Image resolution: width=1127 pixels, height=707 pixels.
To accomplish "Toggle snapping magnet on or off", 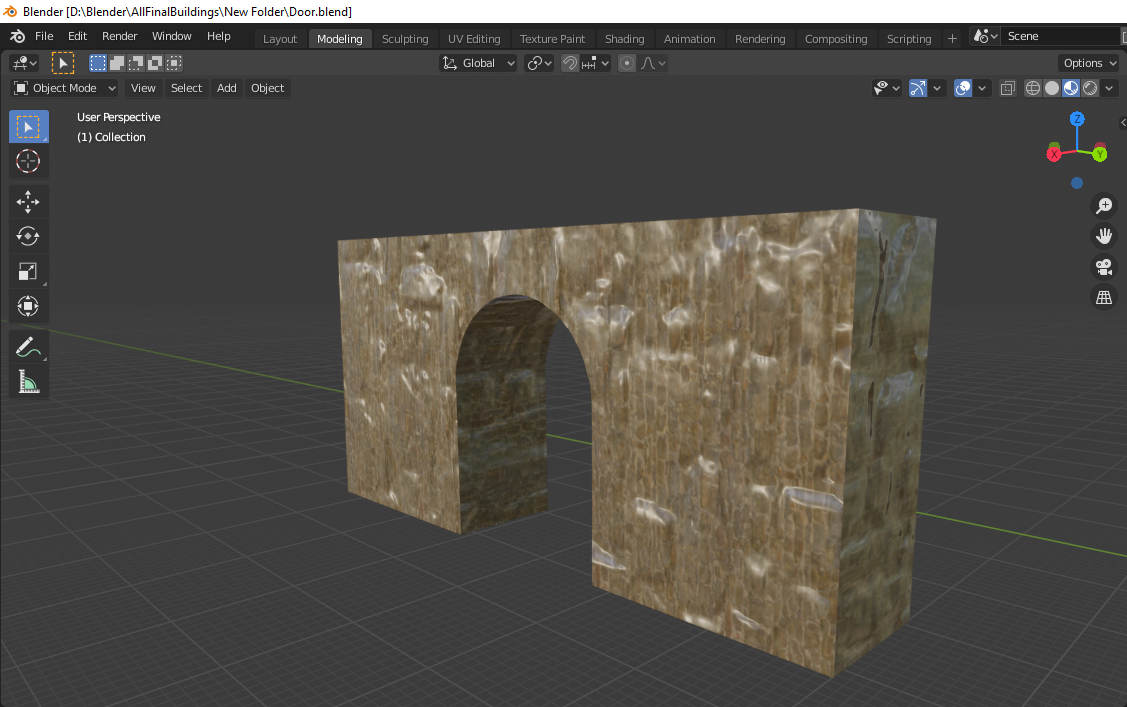I will click(x=569, y=63).
